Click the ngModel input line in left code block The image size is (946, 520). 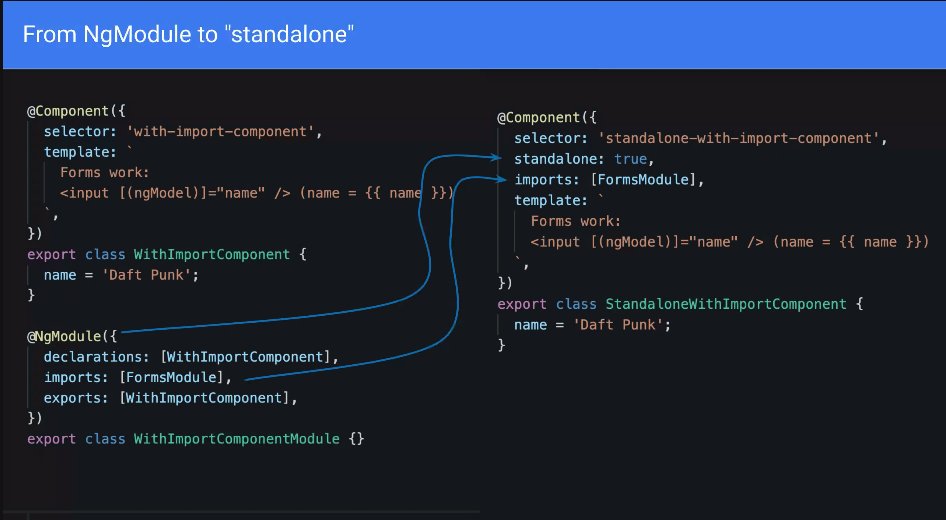[256, 193]
